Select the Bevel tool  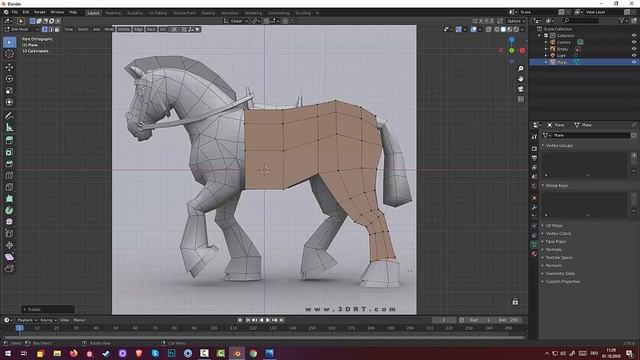click(9, 164)
